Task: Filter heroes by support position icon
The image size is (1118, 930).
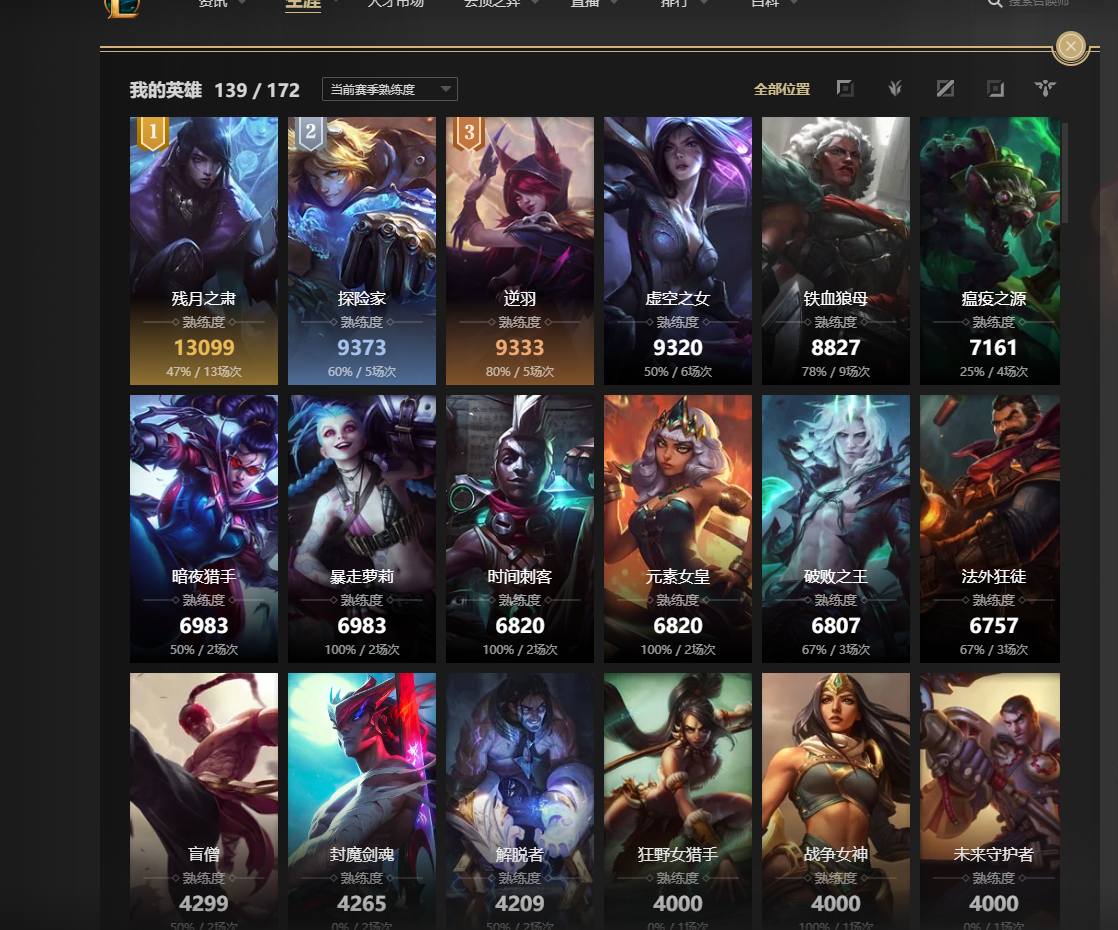Action: coord(1045,88)
